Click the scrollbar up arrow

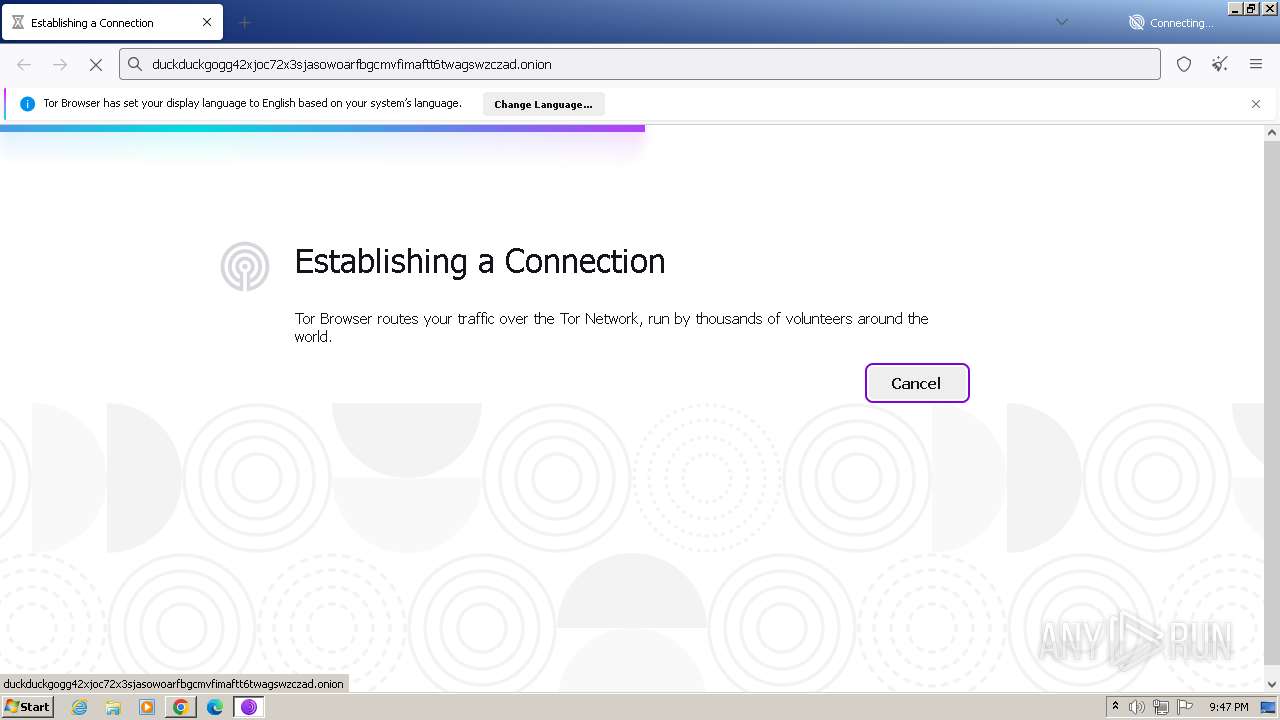(1272, 132)
